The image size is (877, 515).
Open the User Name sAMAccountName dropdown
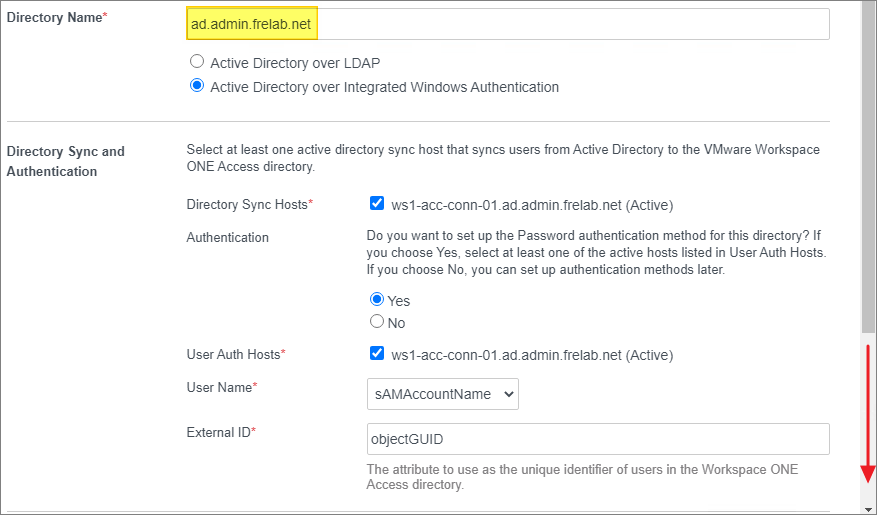pos(442,394)
